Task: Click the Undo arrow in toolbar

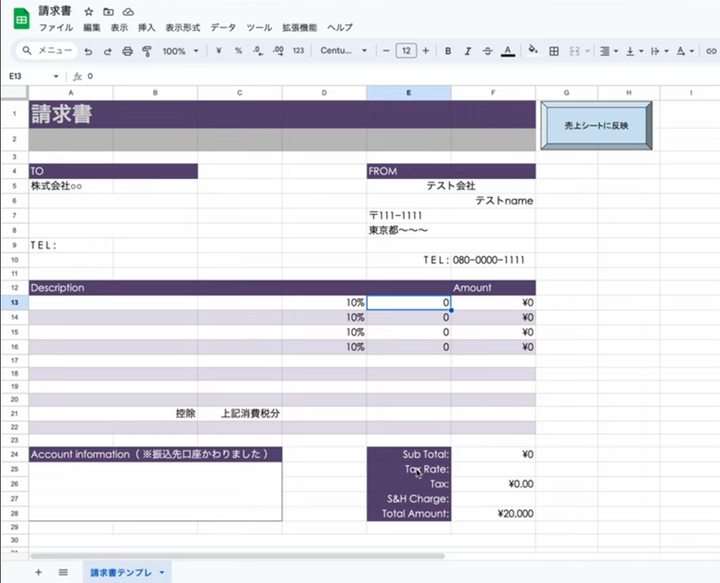Action: click(x=88, y=51)
